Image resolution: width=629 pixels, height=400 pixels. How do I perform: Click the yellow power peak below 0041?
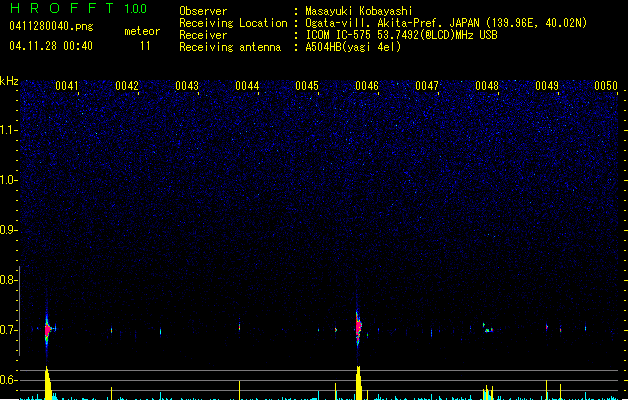point(48,383)
